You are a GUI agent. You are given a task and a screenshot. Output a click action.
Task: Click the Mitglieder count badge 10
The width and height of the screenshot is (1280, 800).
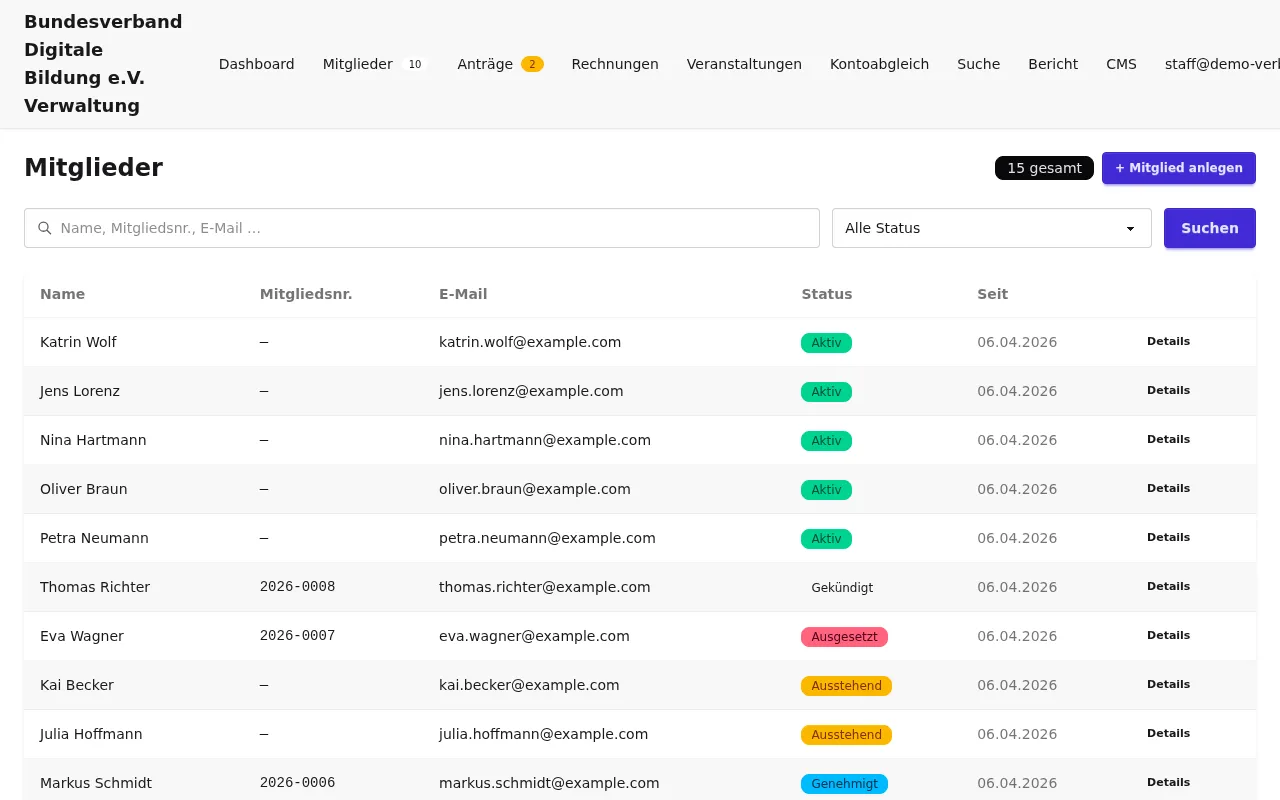click(415, 64)
